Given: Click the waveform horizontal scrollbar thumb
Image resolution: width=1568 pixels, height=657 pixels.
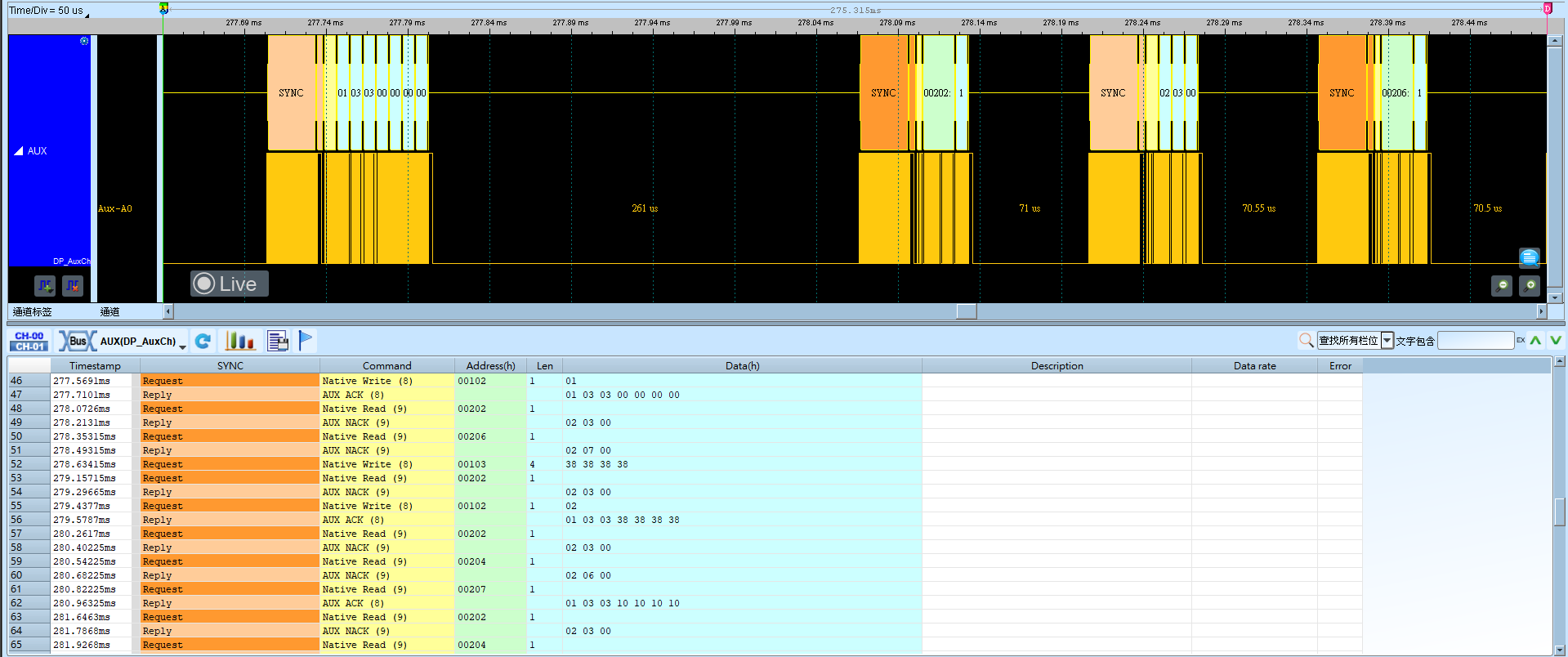Looking at the screenshot, I should pyautogui.click(x=967, y=311).
